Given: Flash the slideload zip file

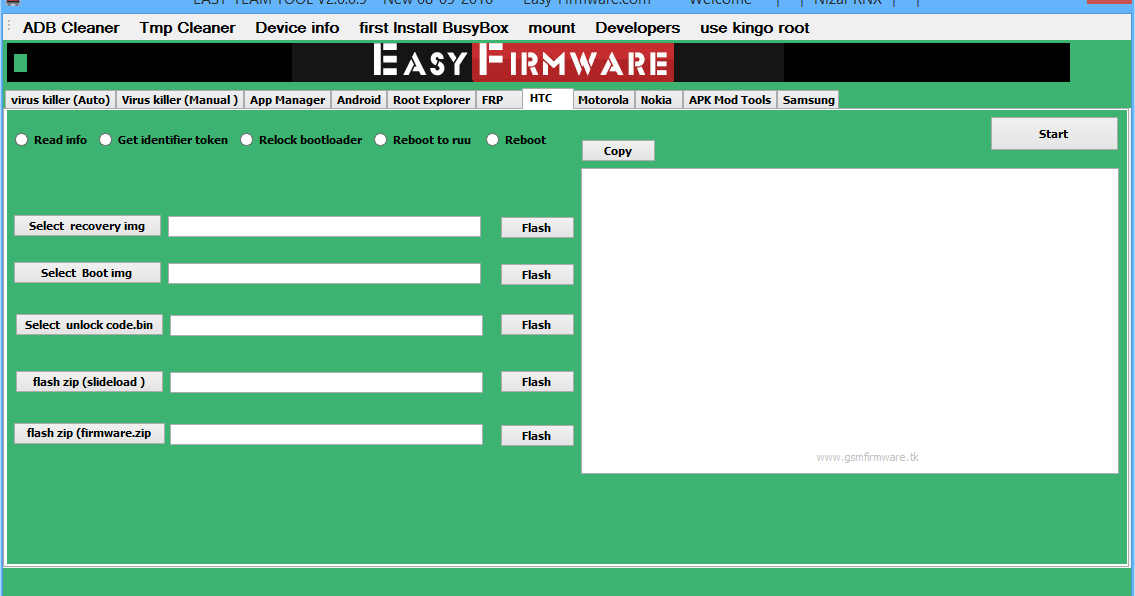Looking at the screenshot, I should [537, 382].
